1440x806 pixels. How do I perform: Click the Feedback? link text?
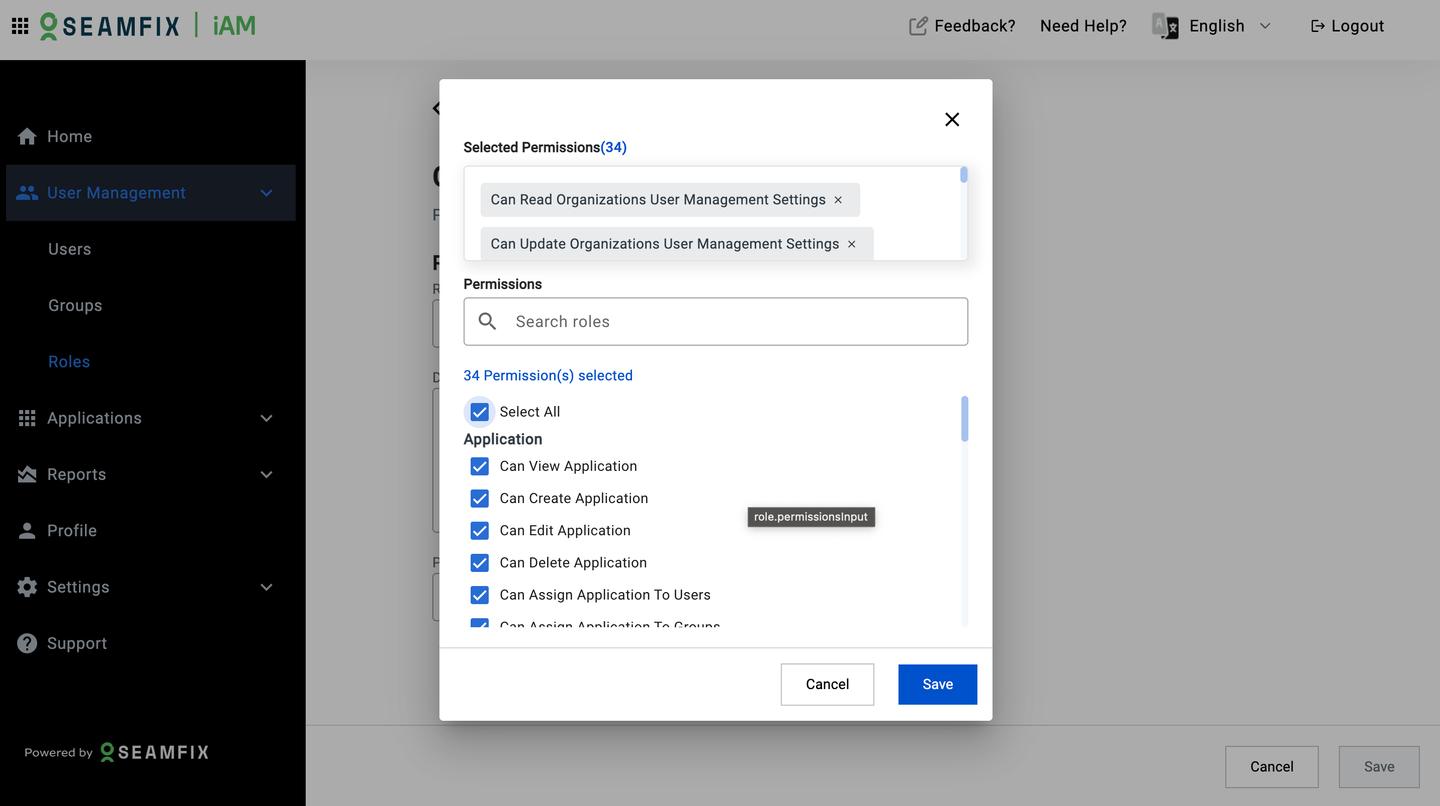pos(975,26)
